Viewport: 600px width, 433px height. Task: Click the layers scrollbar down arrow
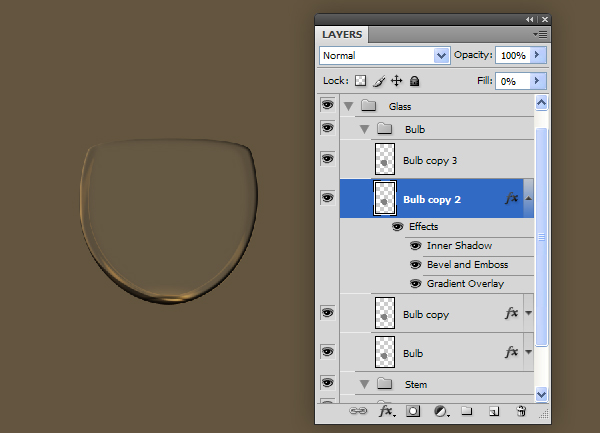pyautogui.click(x=541, y=394)
